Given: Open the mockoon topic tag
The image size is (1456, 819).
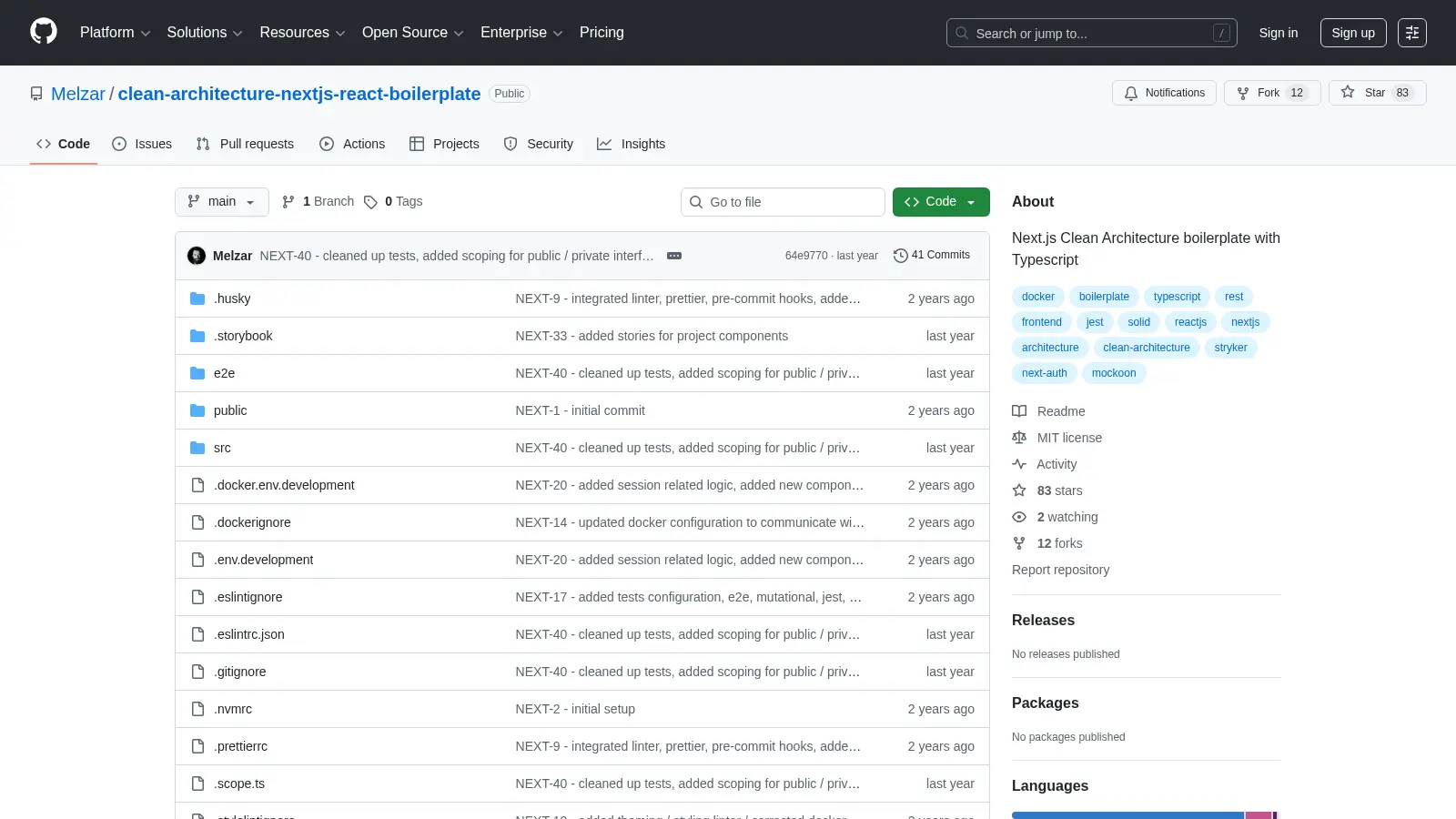Looking at the screenshot, I should [1114, 373].
